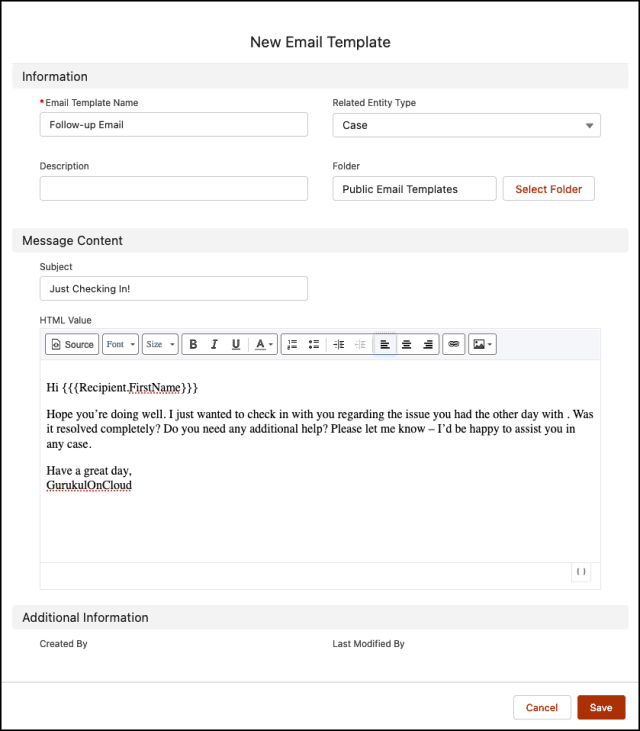Align text to the right
Screen dimensions: 640x731
[x=428, y=344]
